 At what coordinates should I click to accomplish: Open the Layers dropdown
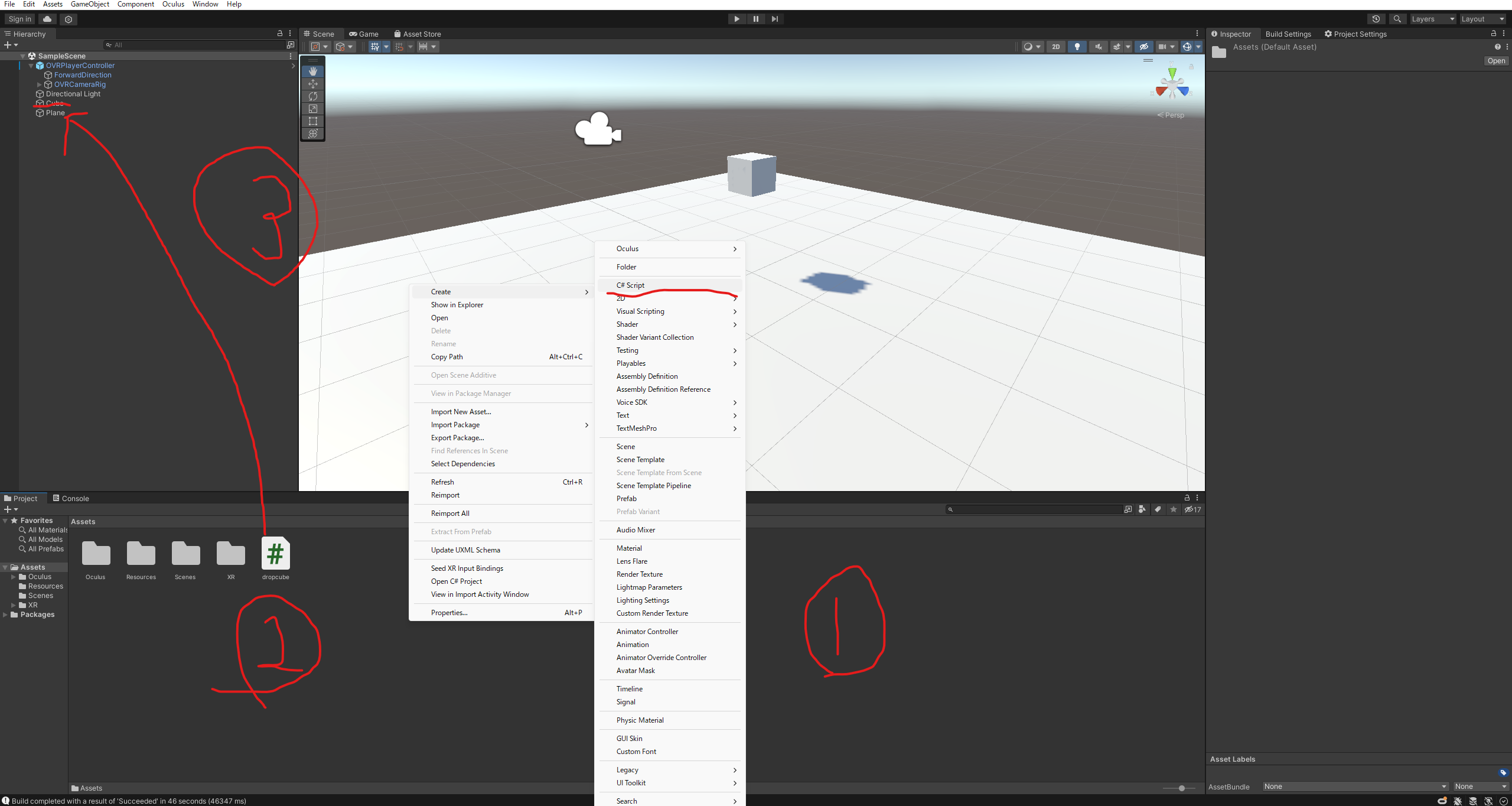[x=1433, y=19]
